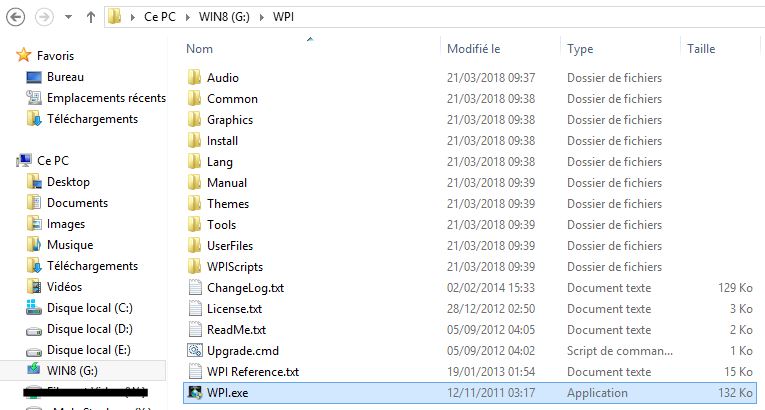The height and width of the screenshot is (410, 765).
Task: Sort by the Taille column header
Action: [701, 48]
